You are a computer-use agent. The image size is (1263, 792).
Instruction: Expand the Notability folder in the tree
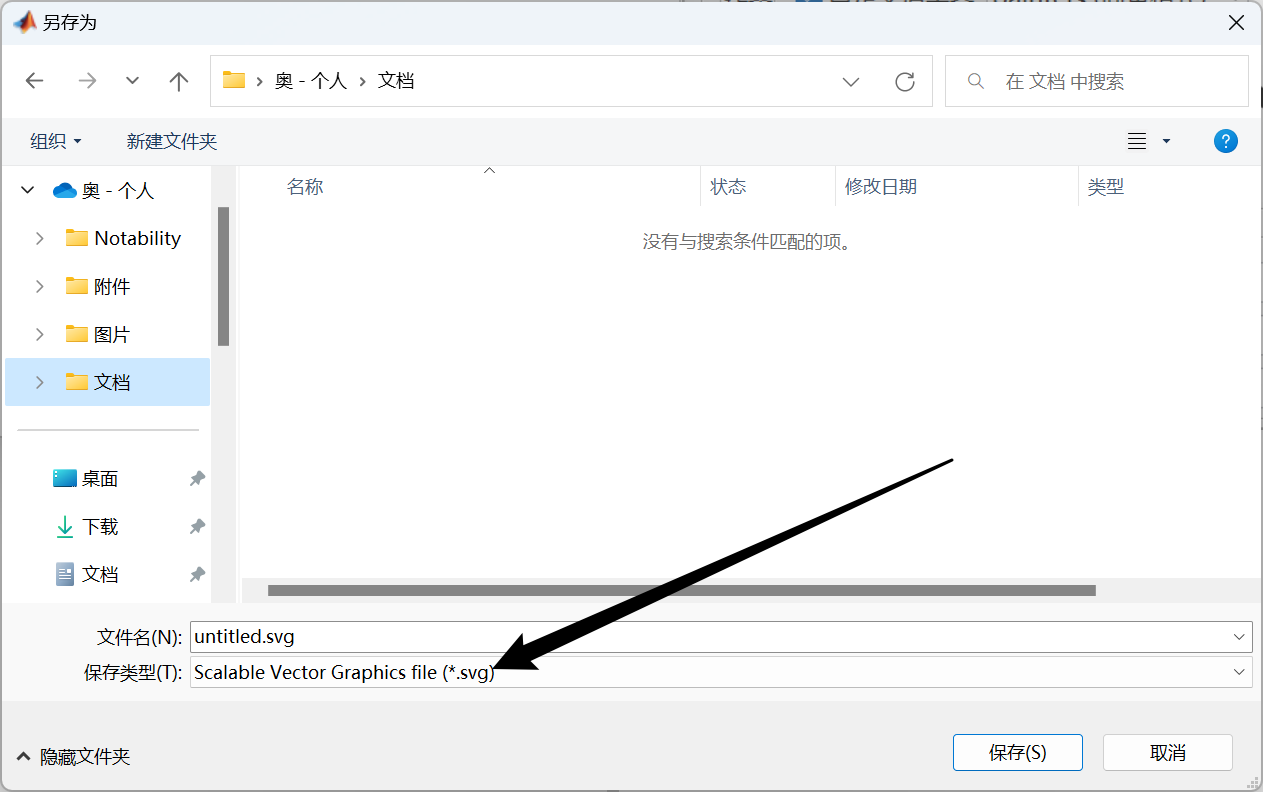pyautogui.click(x=40, y=238)
